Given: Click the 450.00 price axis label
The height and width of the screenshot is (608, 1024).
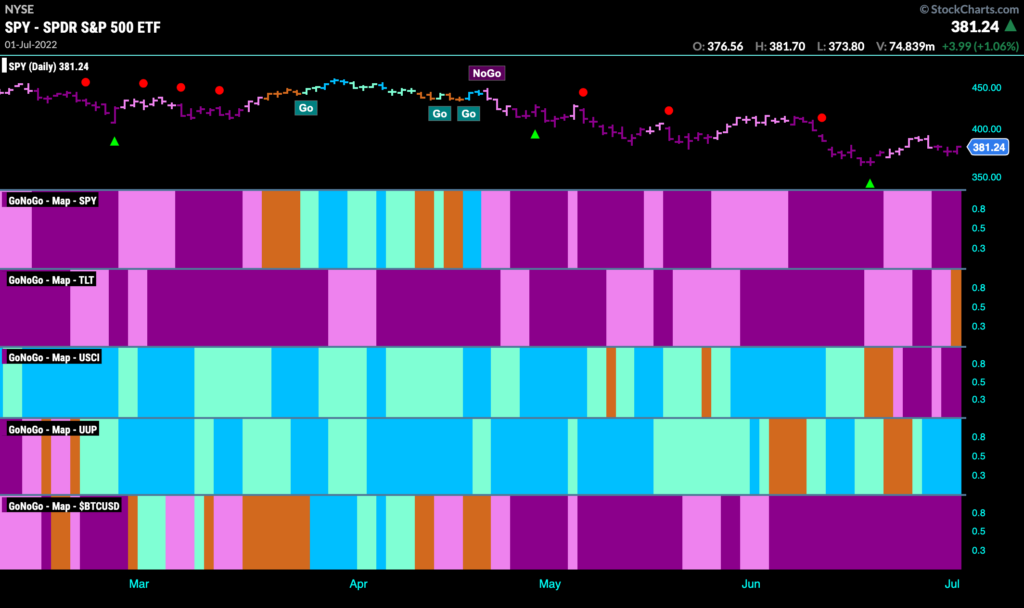Looking at the screenshot, I should pos(986,88).
